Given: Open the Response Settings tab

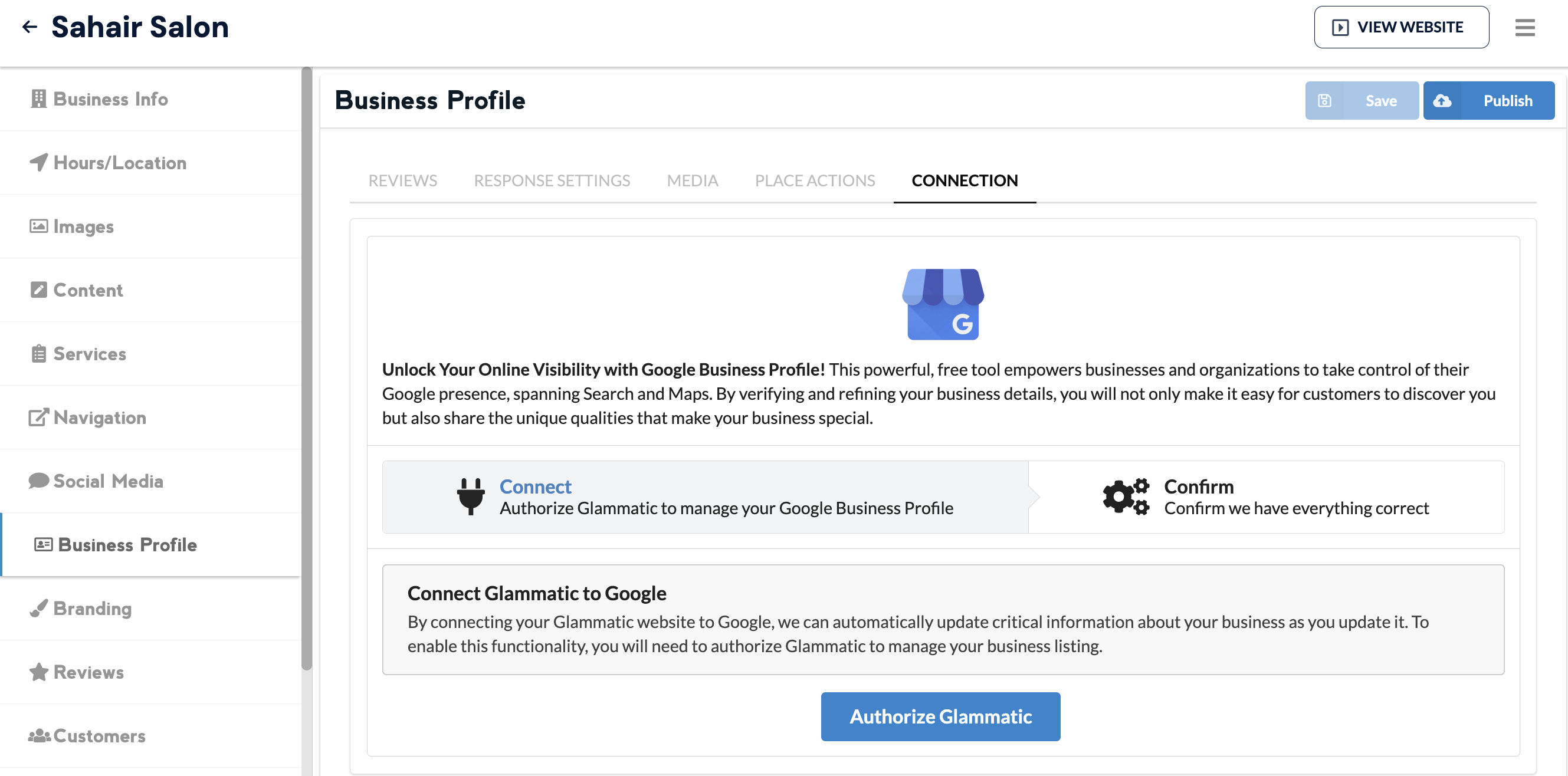Looking at the screenshot, I should [x=552, y=180].
